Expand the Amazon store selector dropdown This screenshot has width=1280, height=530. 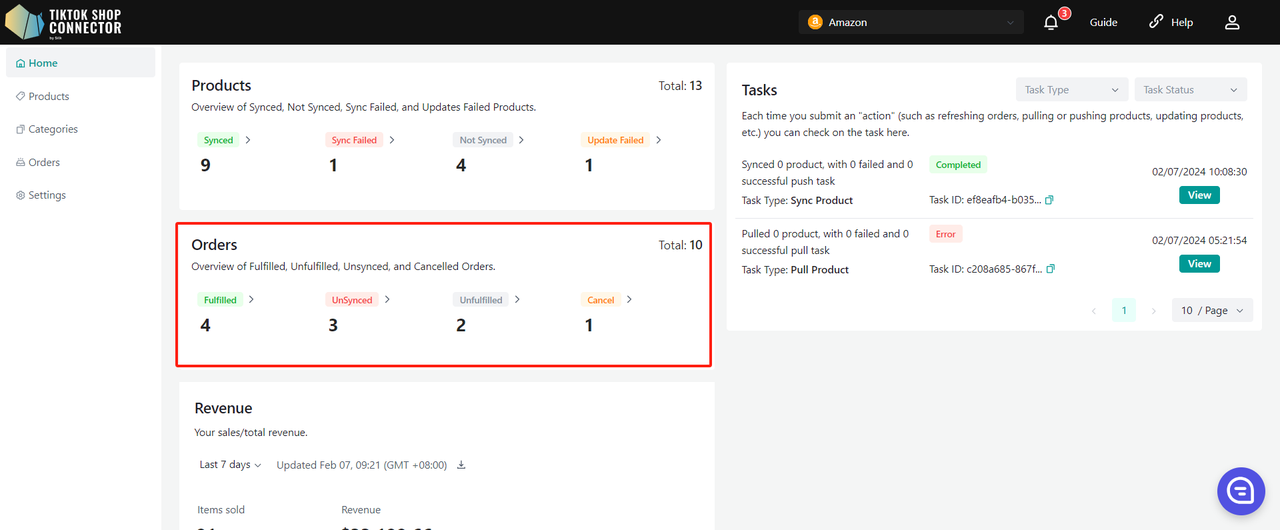click(911, 22)
